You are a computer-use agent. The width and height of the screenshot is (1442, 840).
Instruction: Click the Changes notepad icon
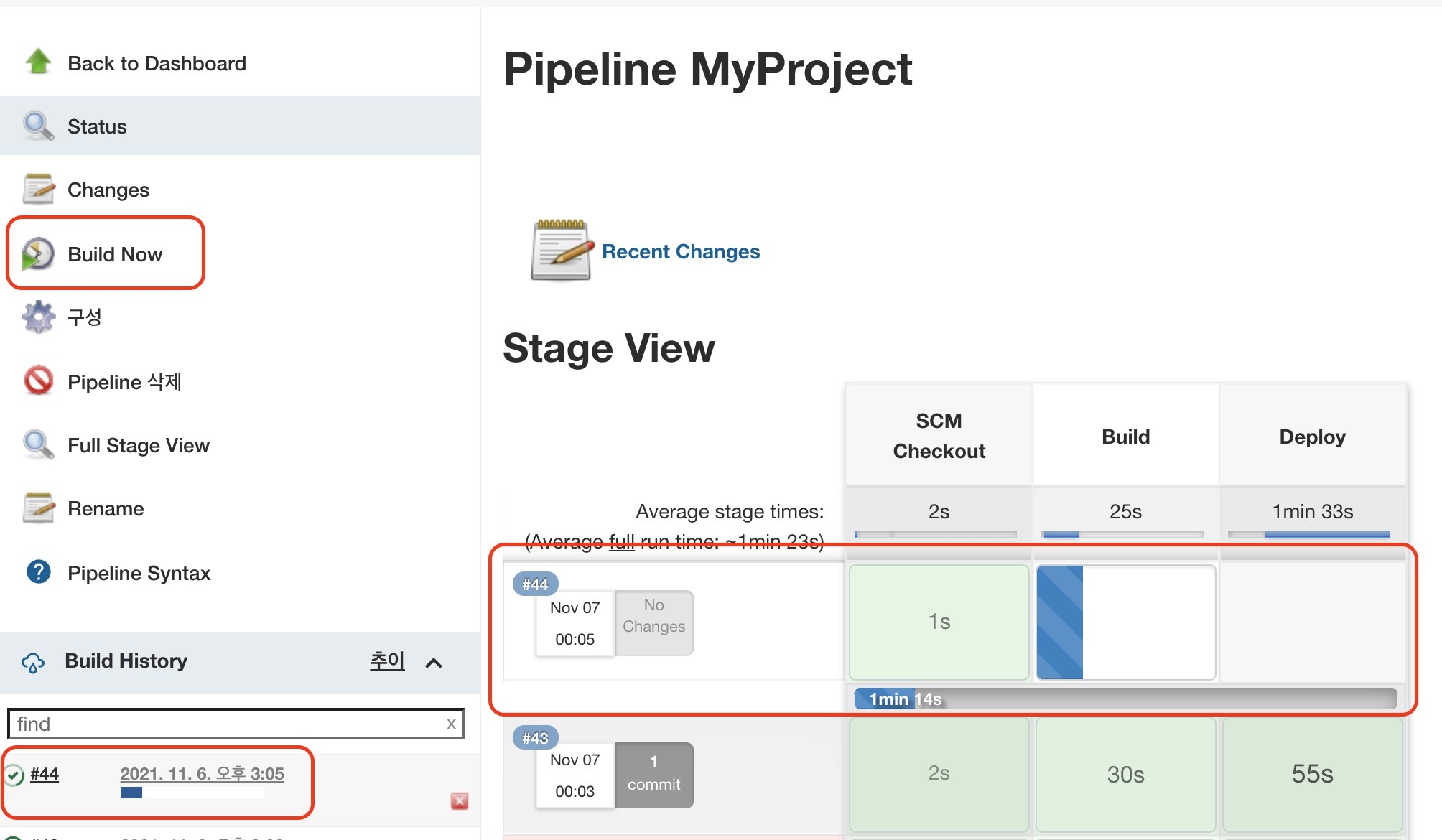[38, 189]
